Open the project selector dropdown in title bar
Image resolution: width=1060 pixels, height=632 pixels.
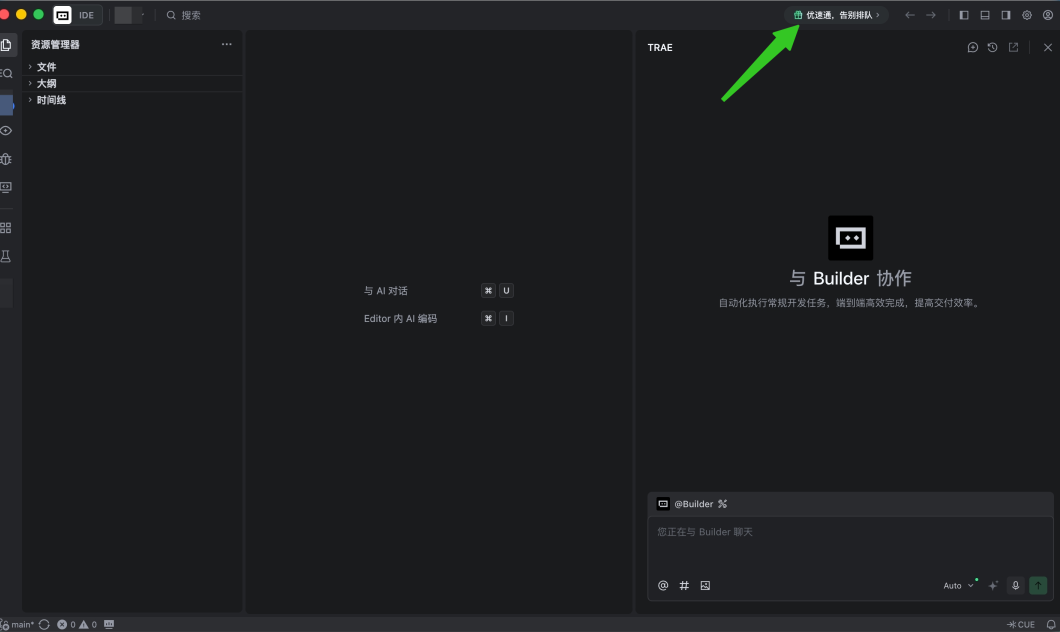coord(129,15)
